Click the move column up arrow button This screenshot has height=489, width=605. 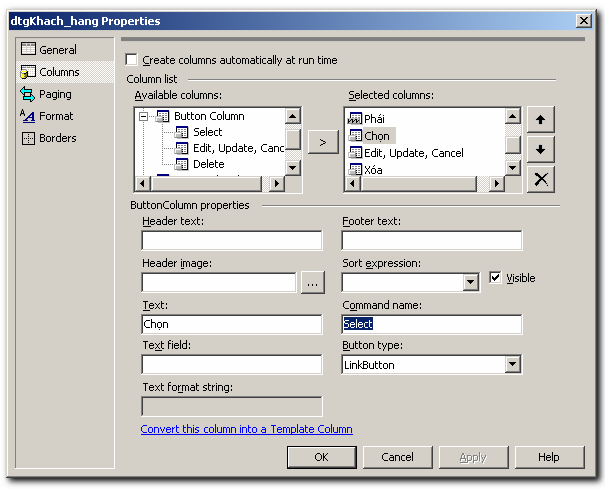coord(540,119)
